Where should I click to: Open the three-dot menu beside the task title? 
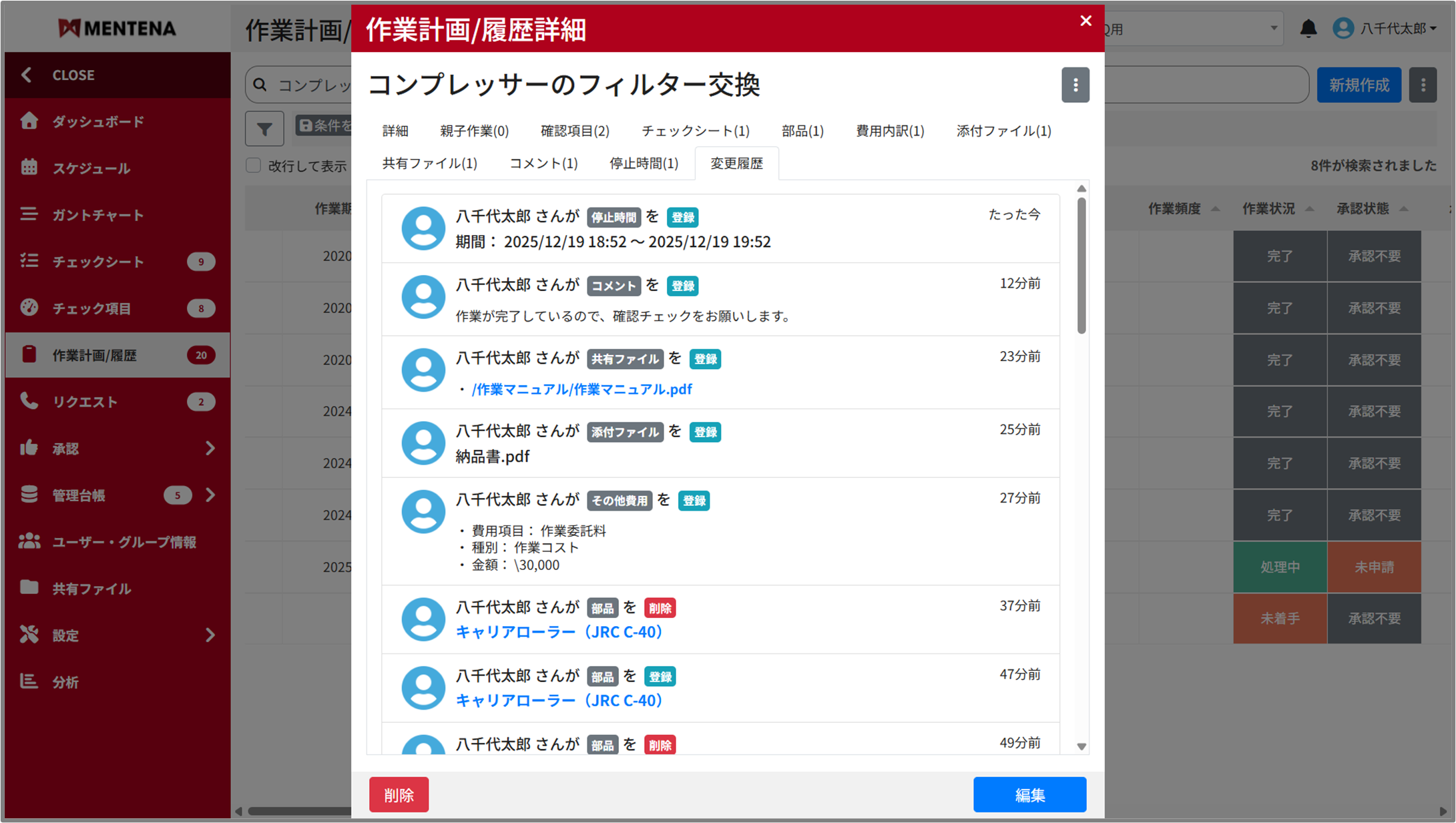coord(1075,85)
